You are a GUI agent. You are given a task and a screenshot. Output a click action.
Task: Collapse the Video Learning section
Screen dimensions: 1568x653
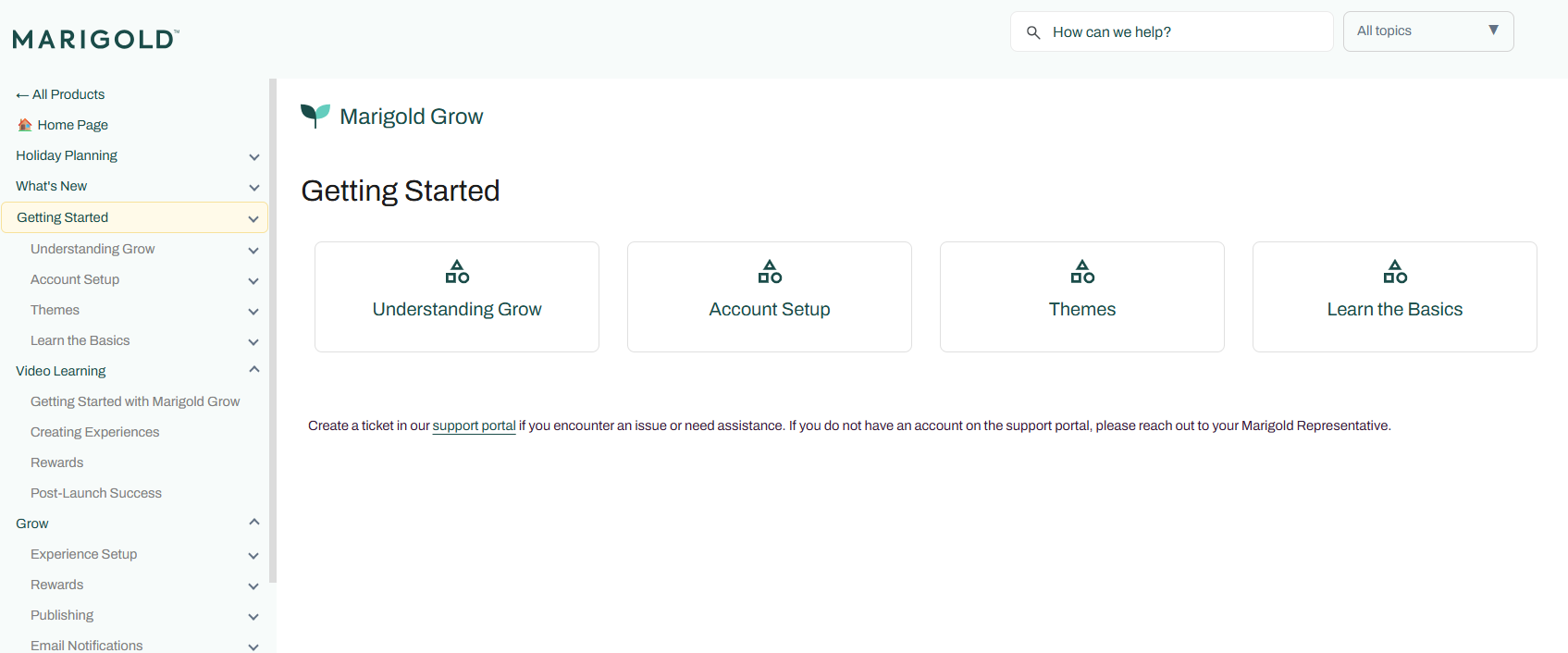click(x=253, y=370)
